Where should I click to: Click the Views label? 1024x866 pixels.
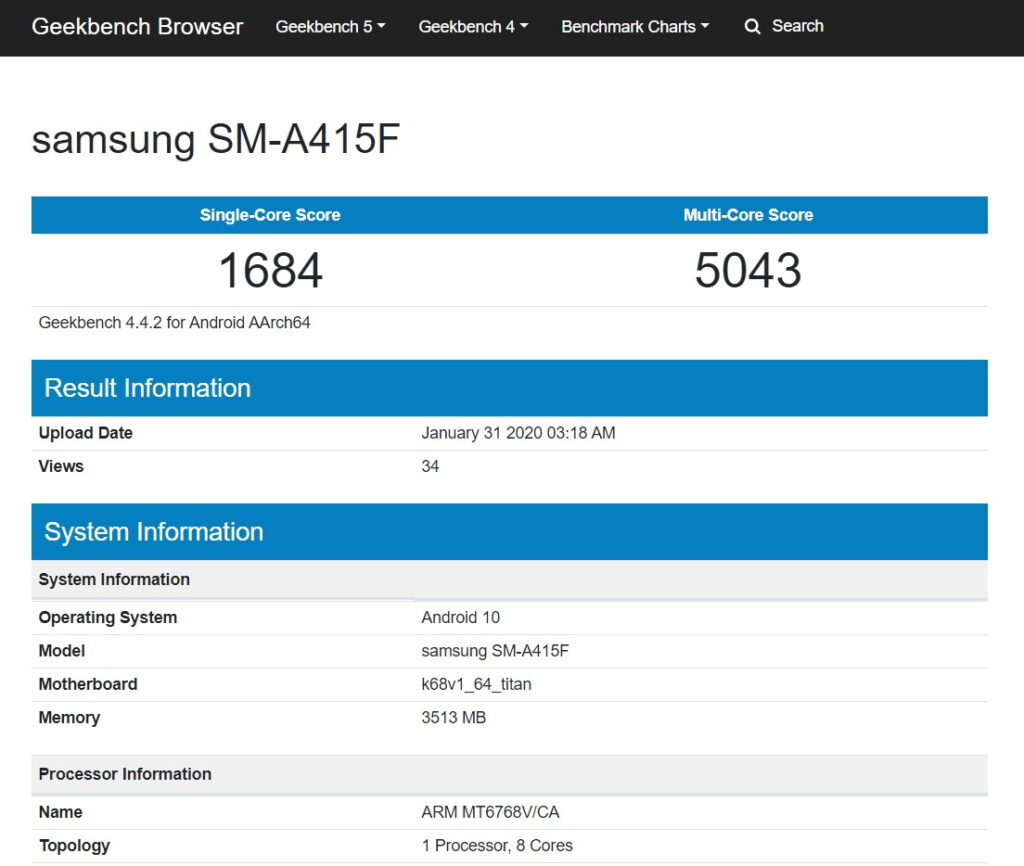pyautogui.click(x=61, y=466)
